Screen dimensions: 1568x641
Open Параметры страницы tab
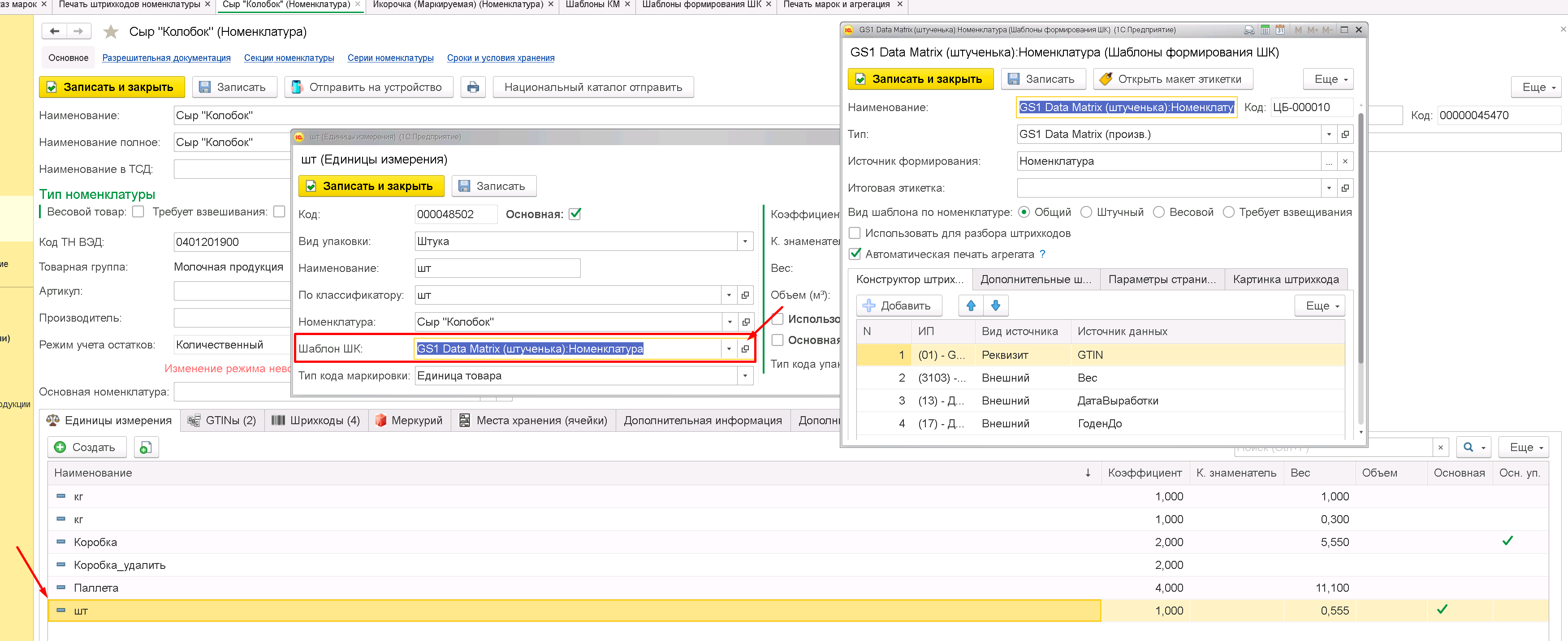coord(1162,279)
